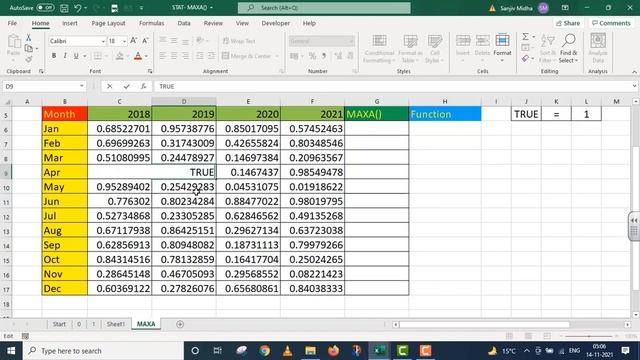Click the Share button
The height and width of the screenshot is (360, 640).
[x=568, y=23]
